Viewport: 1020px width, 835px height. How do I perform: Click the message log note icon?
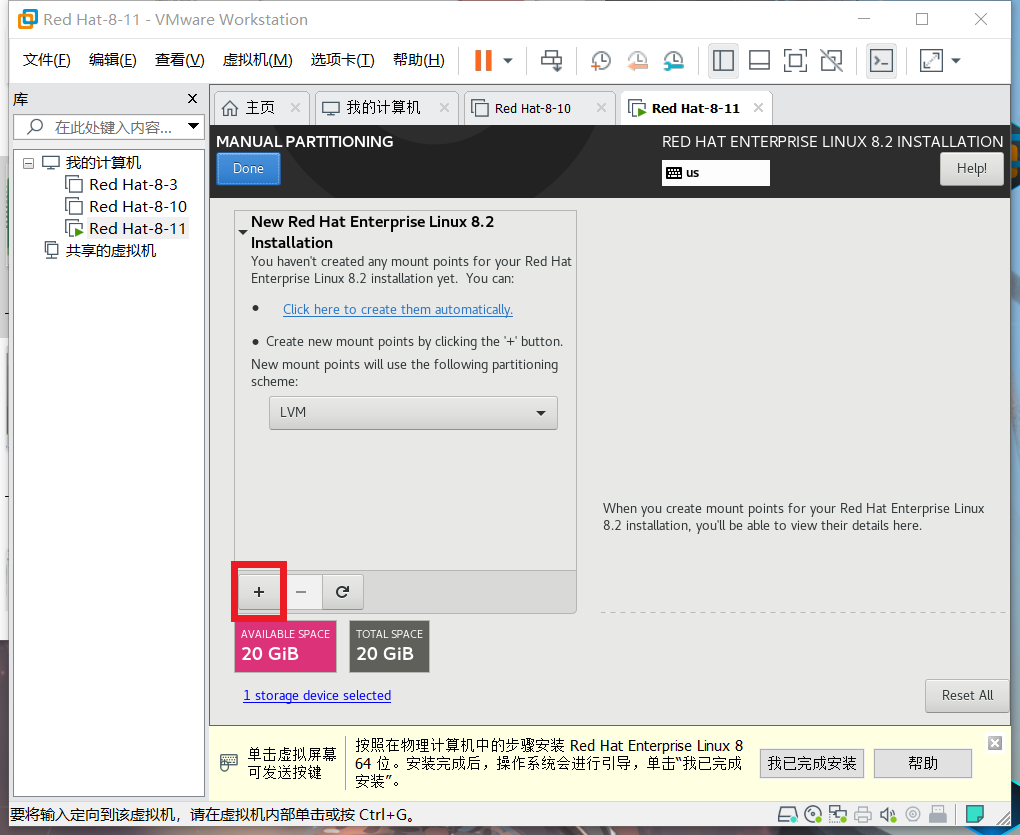coord(974,814)
